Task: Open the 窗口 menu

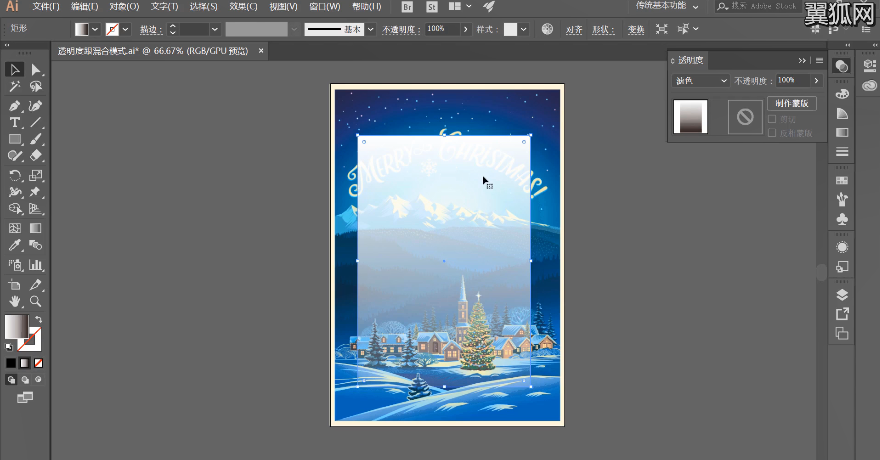Action: pyautogui.click(x=324, y=7)
